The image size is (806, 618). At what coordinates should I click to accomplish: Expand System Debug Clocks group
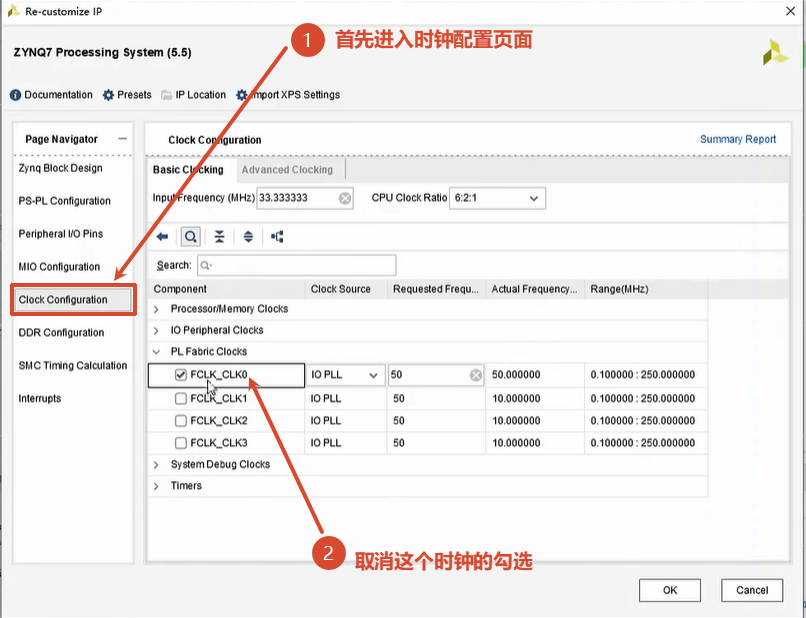(156, 465)
